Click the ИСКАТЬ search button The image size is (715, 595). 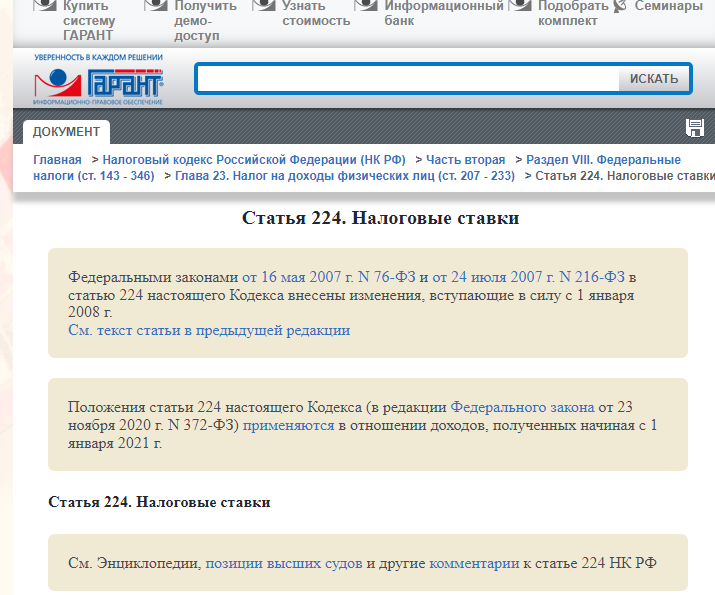tap(654, 79)
